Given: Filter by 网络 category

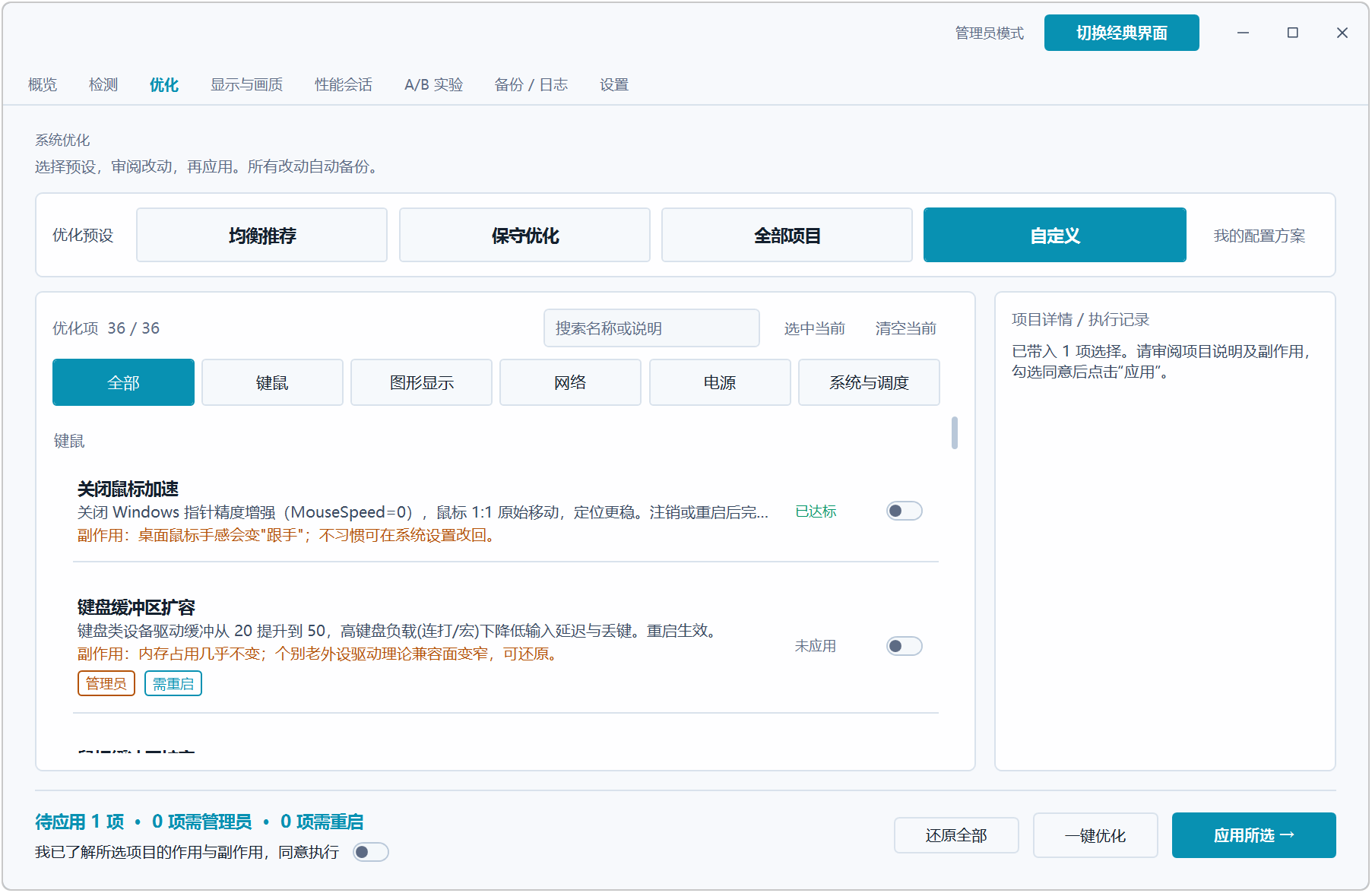Looking at the screenshot, I should point(570,382).
